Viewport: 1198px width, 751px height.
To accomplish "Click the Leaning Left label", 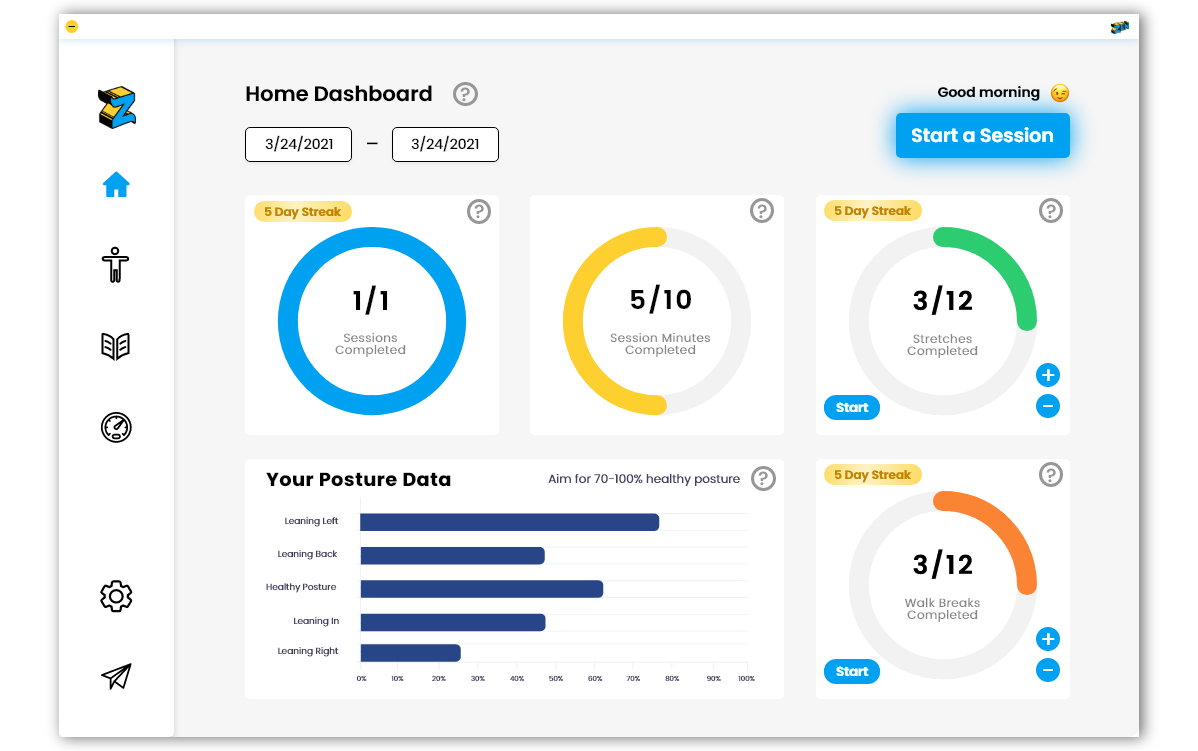I will tap(311, 521).
